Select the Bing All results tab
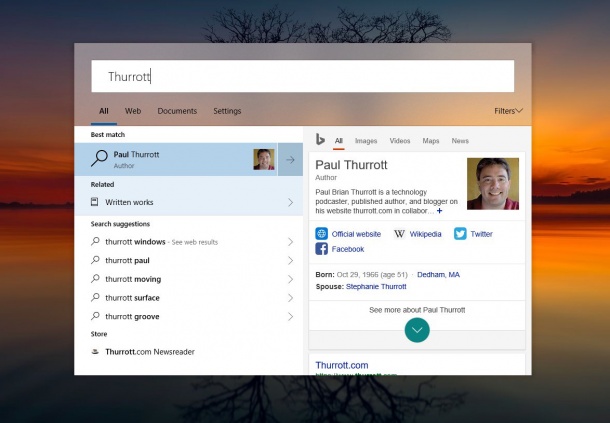 pos(339,140)
